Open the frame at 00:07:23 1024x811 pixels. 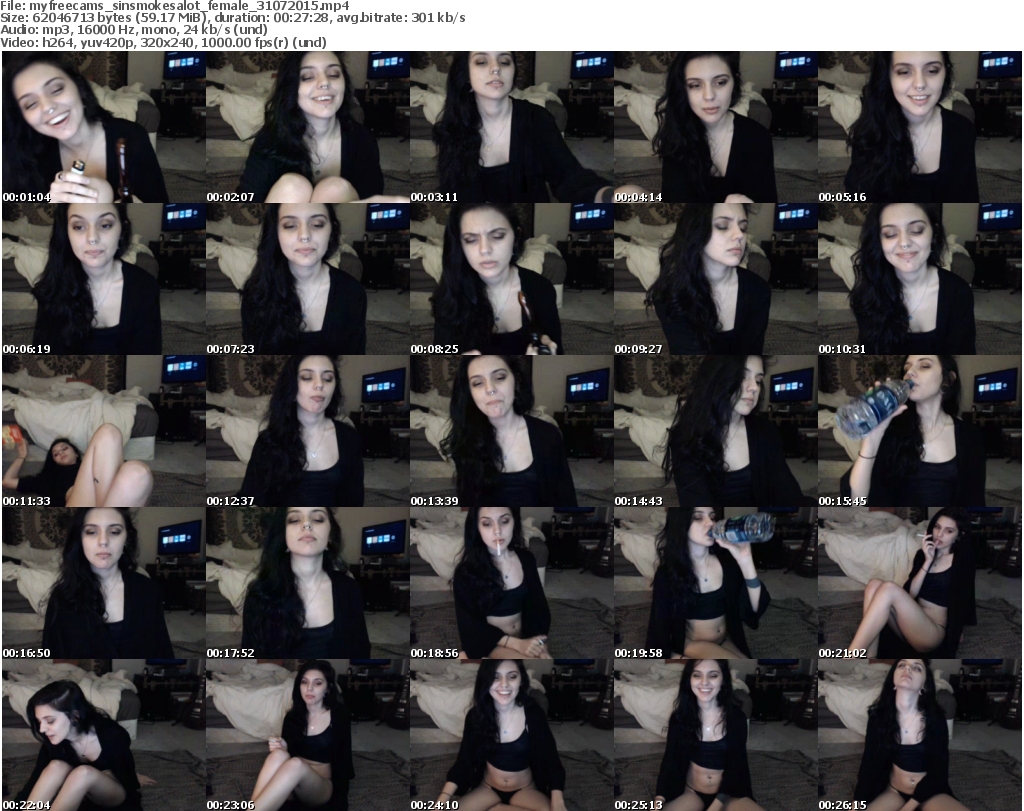(x=308, y=279)
